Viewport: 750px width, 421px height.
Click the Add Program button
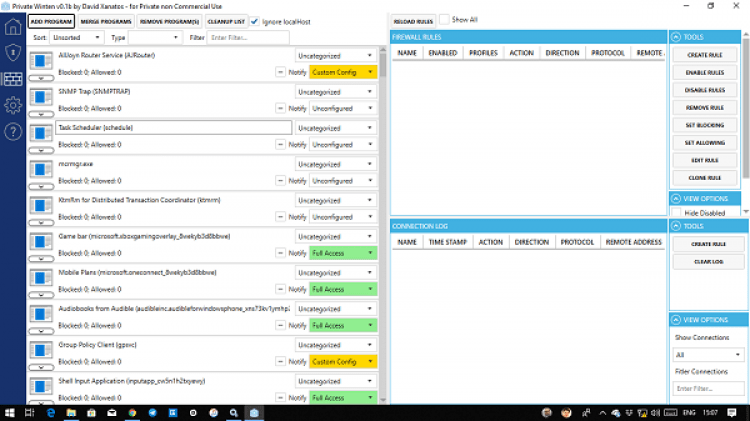tap(50, 21)
